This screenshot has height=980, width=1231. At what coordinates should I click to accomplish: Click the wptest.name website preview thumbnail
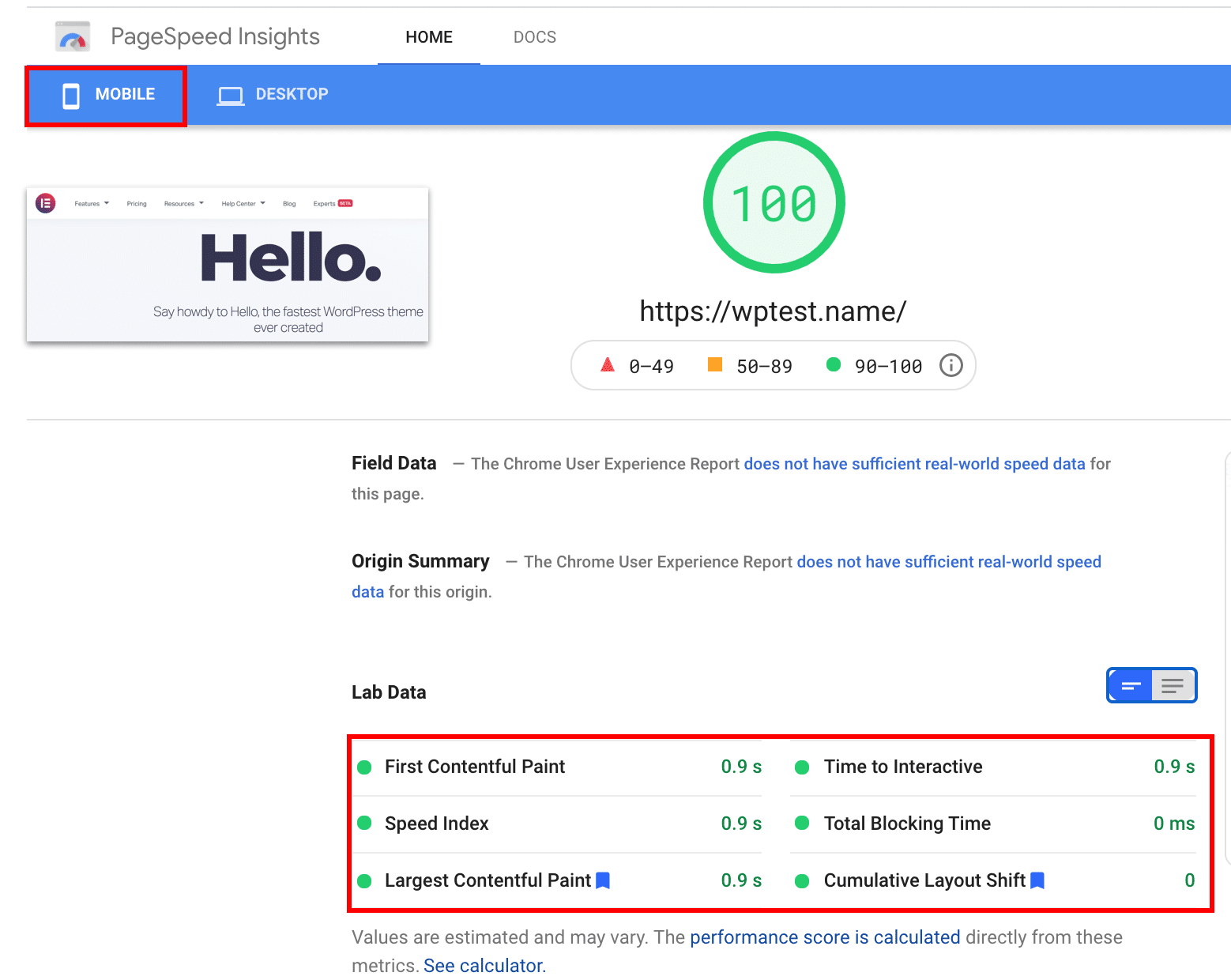pyautogui.click(x=227, y=265)
